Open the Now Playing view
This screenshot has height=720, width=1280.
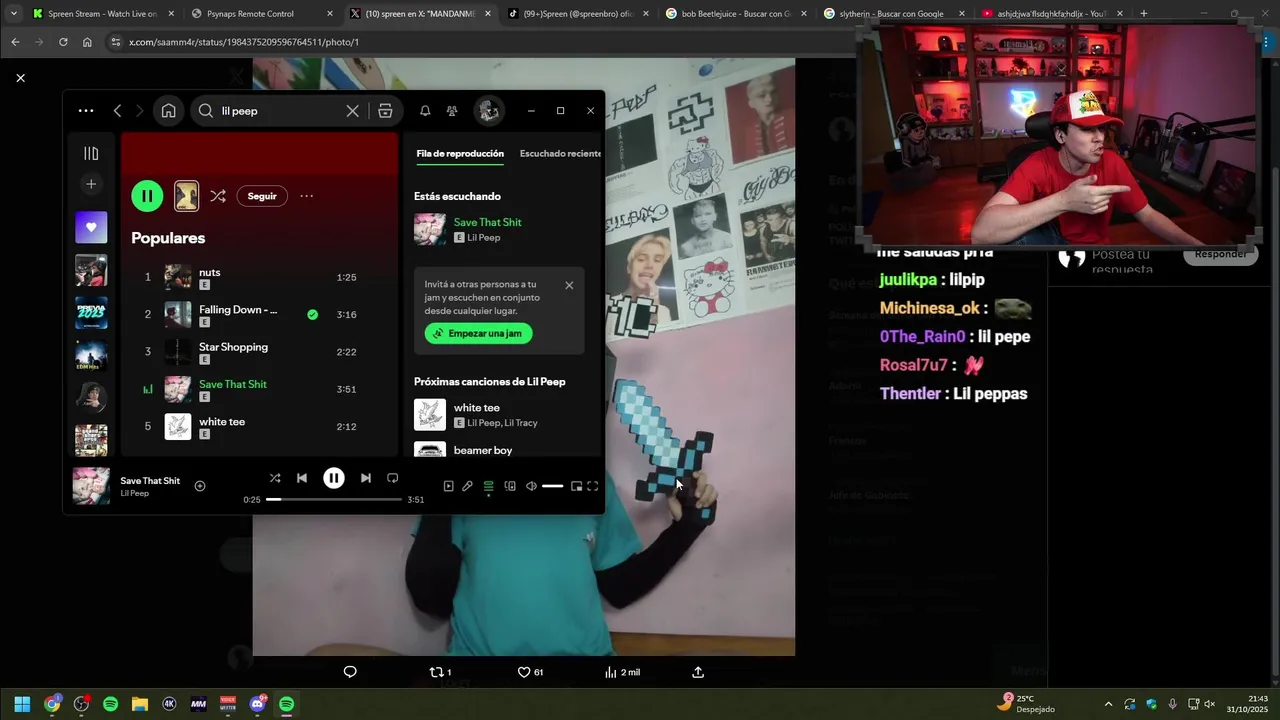(x=448, y=486)
